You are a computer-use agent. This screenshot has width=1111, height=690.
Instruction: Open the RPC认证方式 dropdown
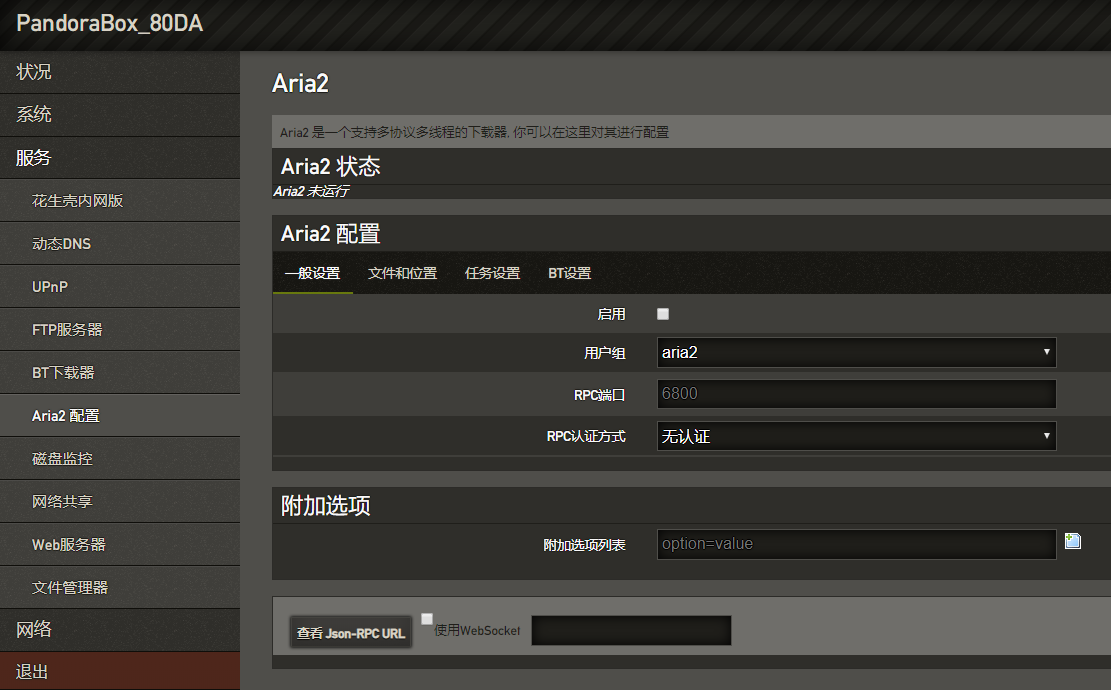click(x=857, y=436)
